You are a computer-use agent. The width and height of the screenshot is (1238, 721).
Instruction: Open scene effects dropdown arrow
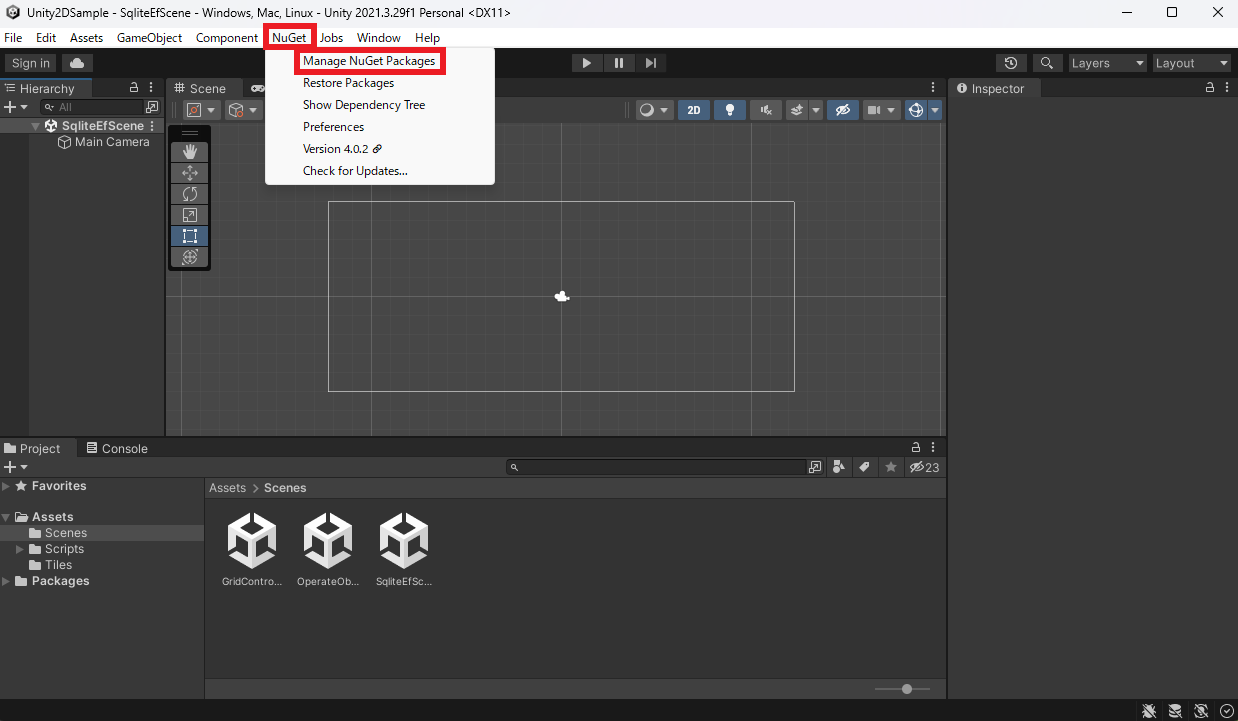816,110
